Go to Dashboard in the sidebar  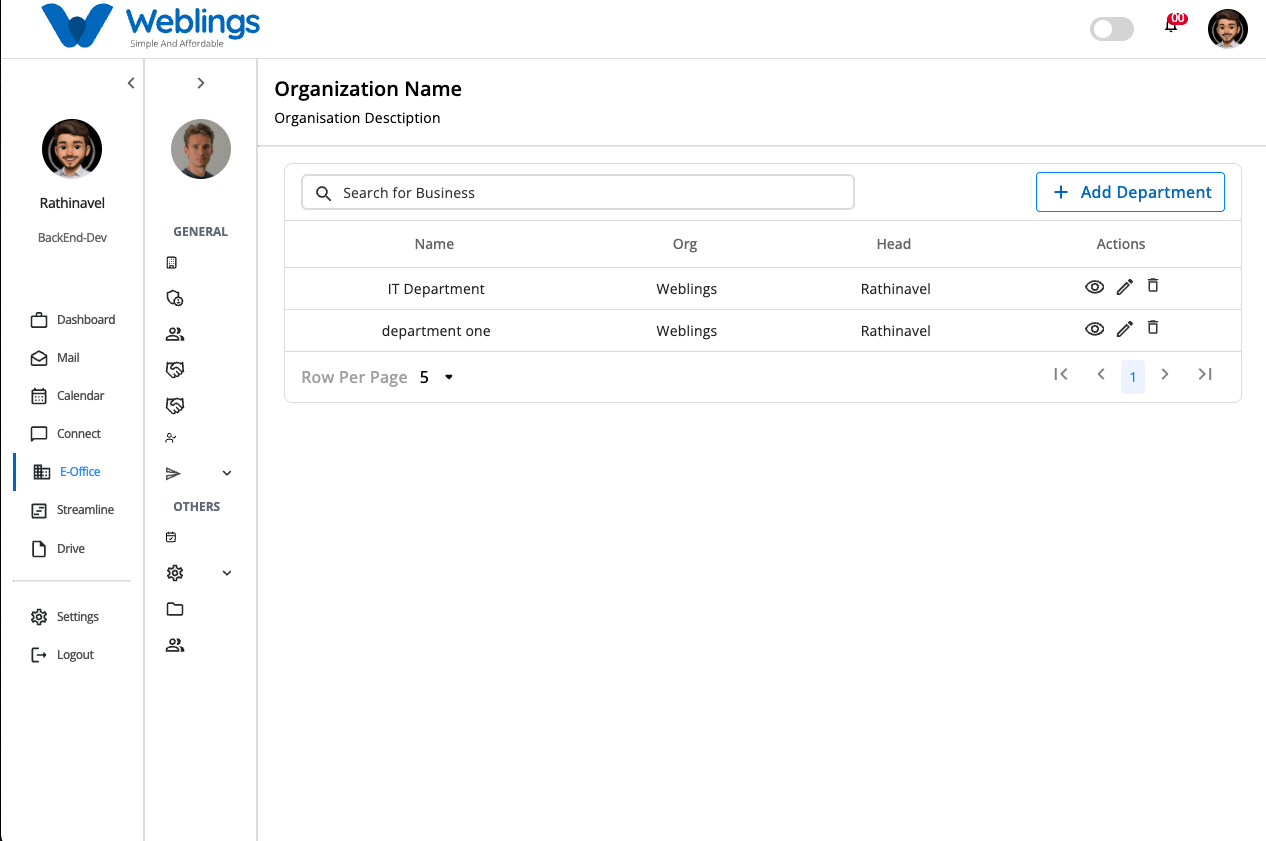point(73,320)
